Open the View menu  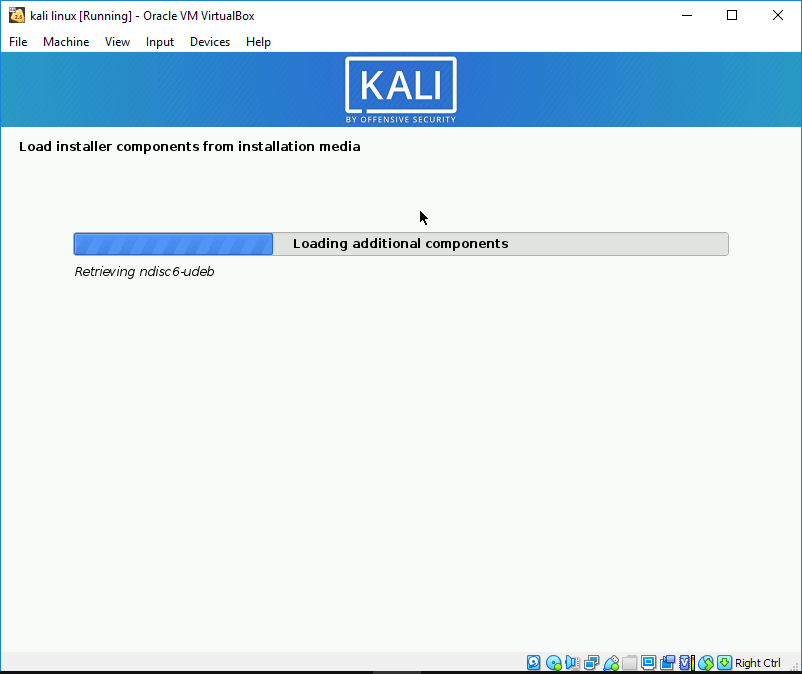[x=117, y=42]
